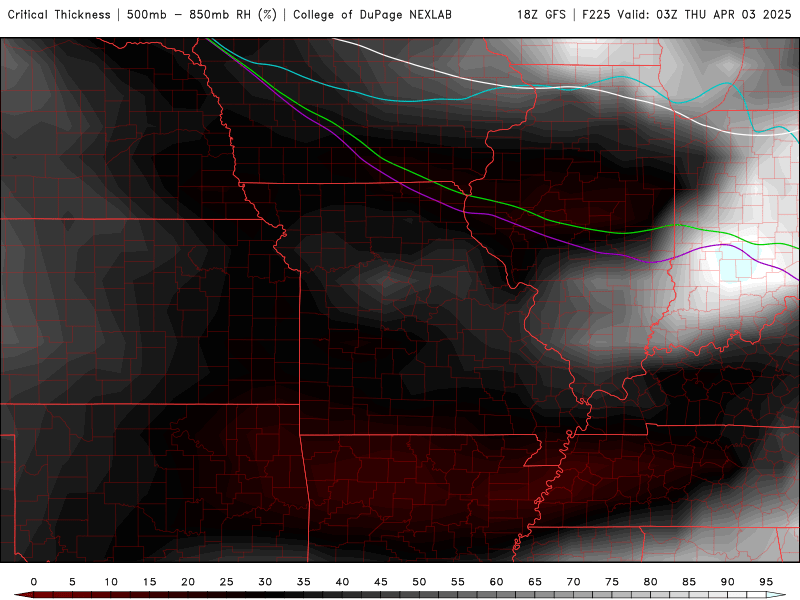Select the "500mb – 850mb RH (%)" label
This screenshot has width=800, height=600.
[202, 15]
